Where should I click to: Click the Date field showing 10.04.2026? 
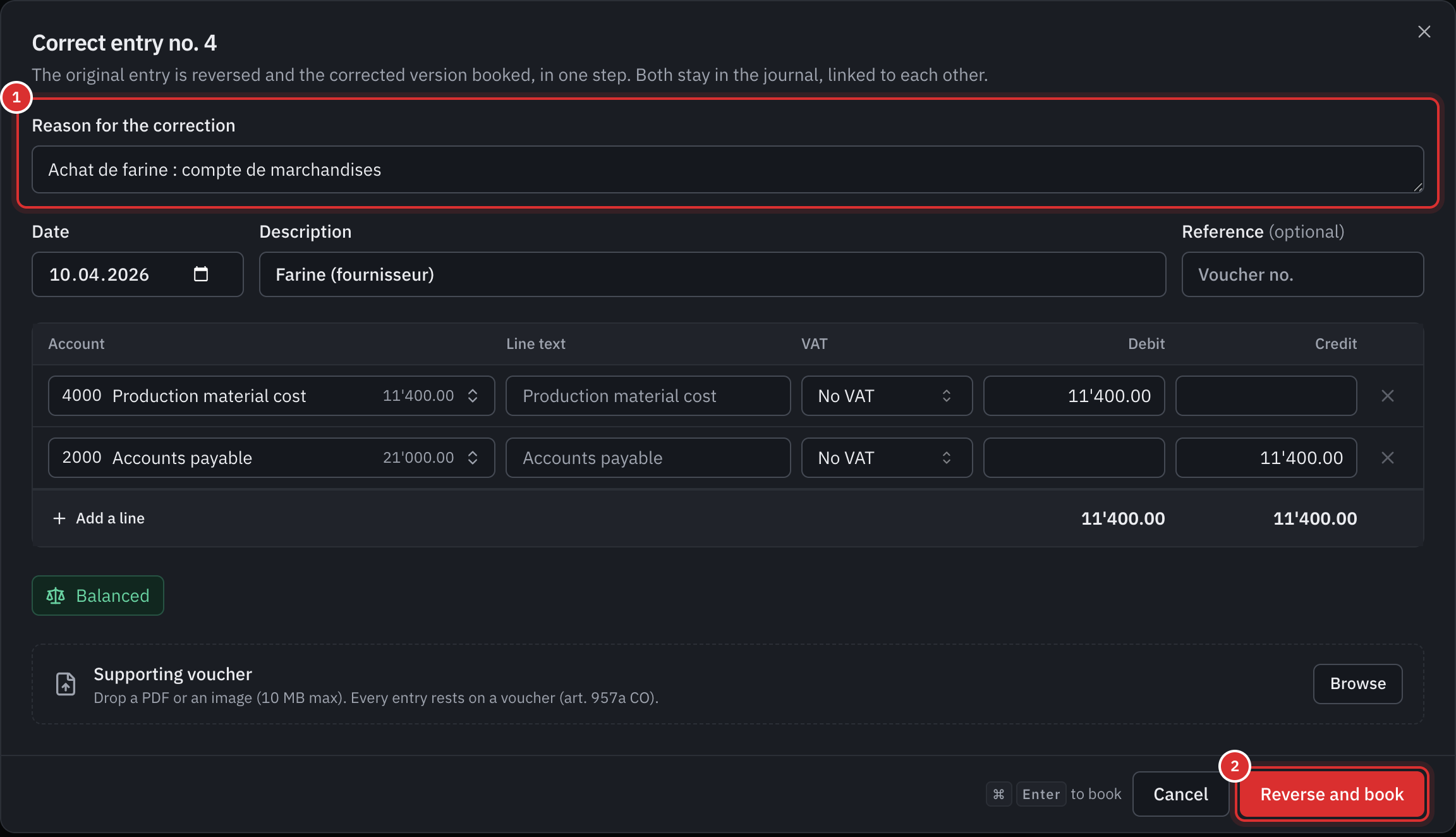(137, 274)
